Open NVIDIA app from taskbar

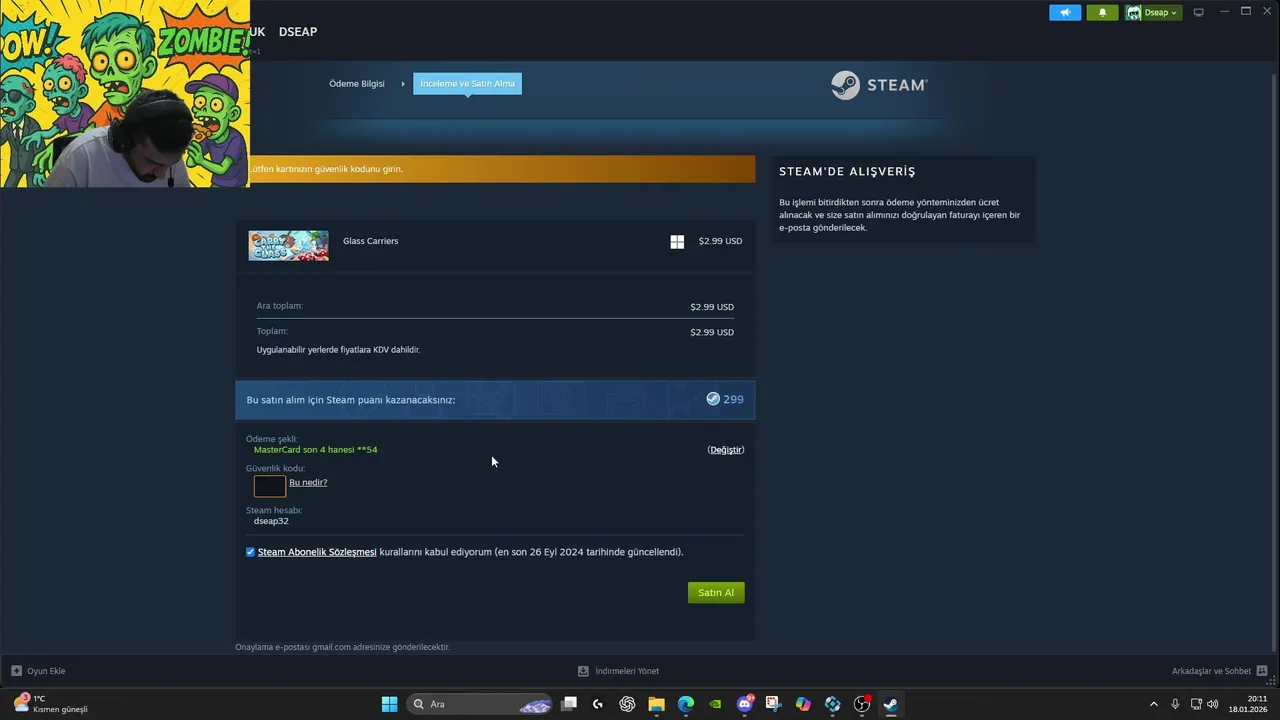coord(715,704)
